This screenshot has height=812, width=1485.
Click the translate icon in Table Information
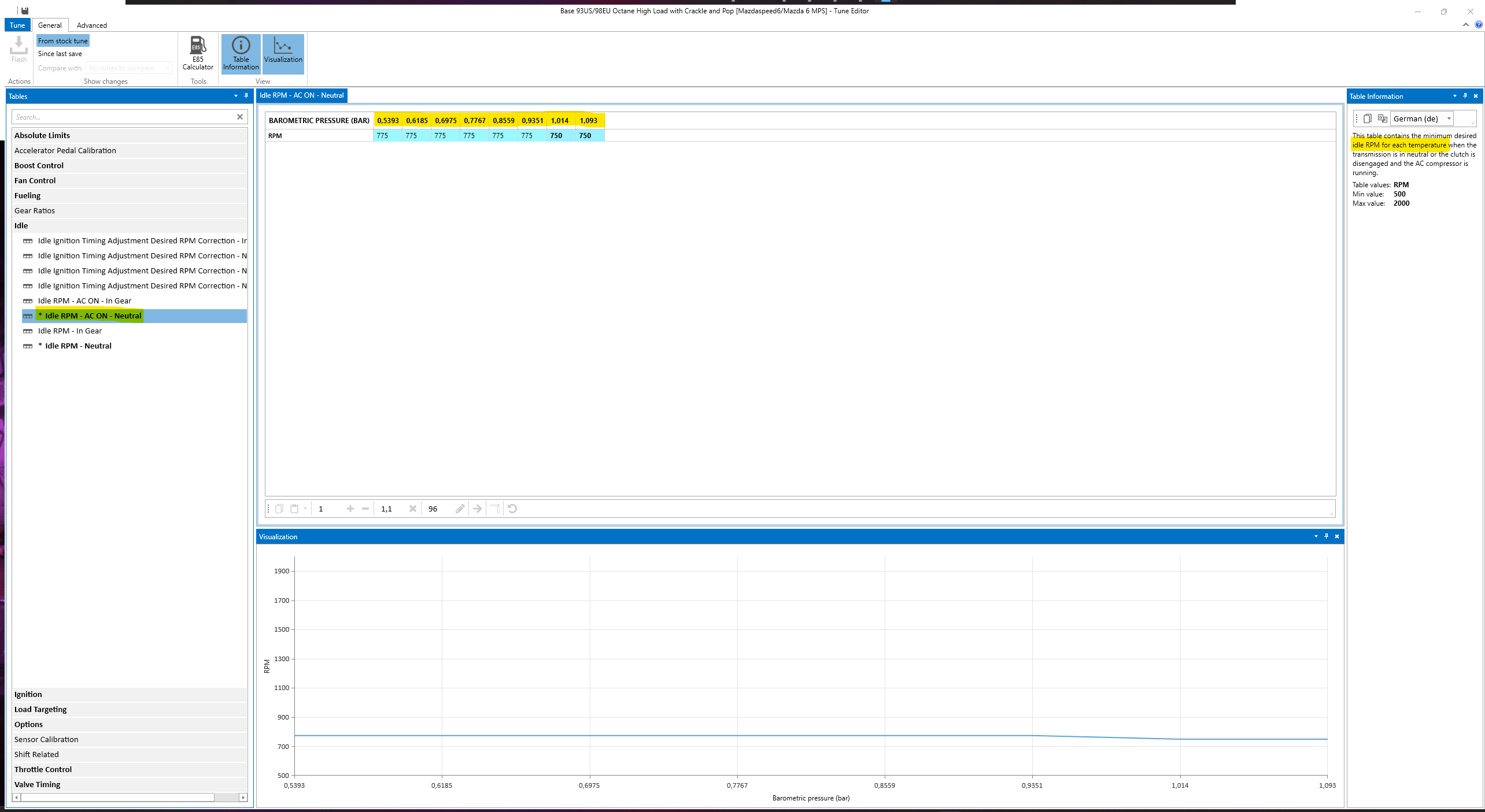point(1382,118)
